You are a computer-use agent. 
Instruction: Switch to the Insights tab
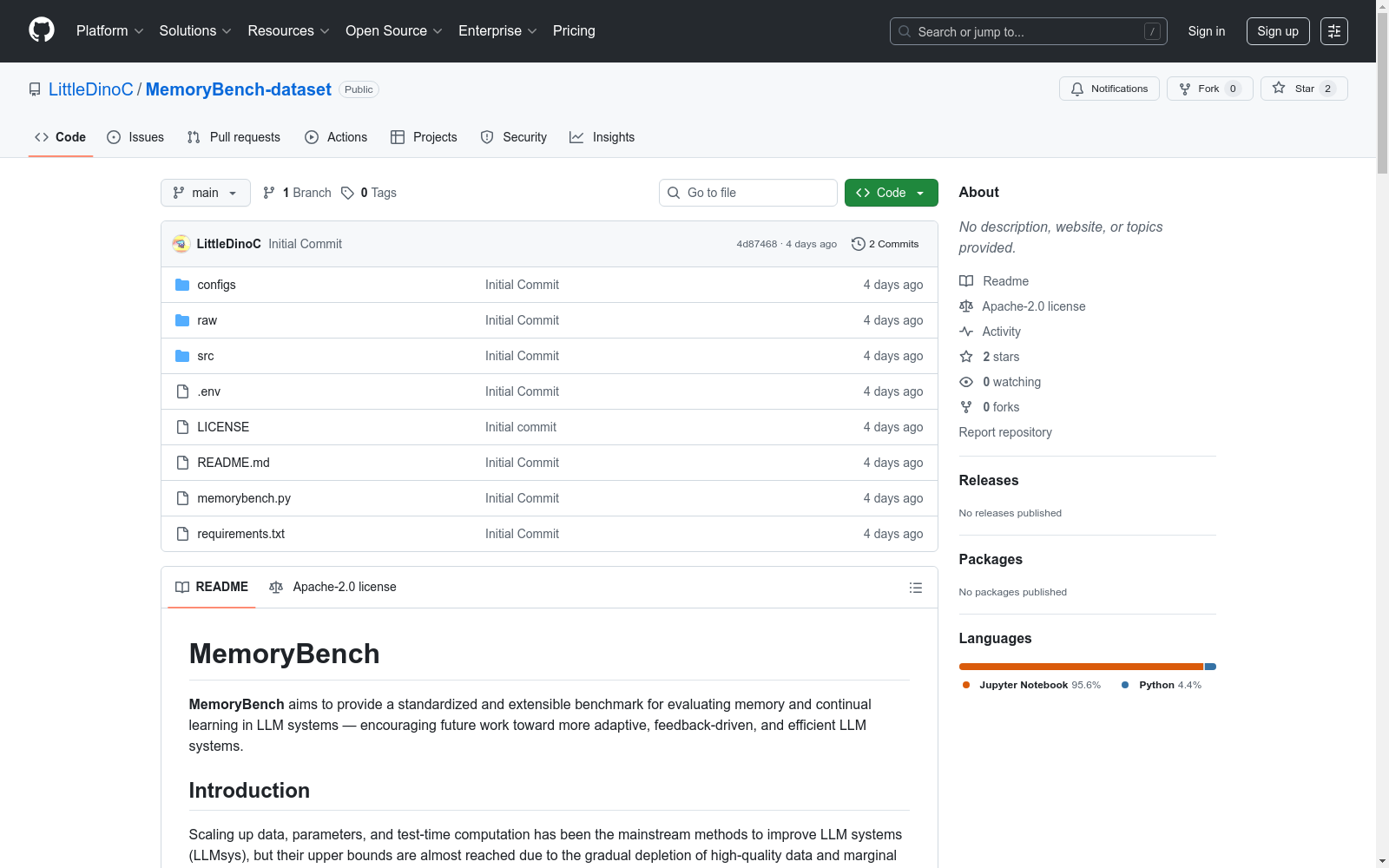(602, 137)
